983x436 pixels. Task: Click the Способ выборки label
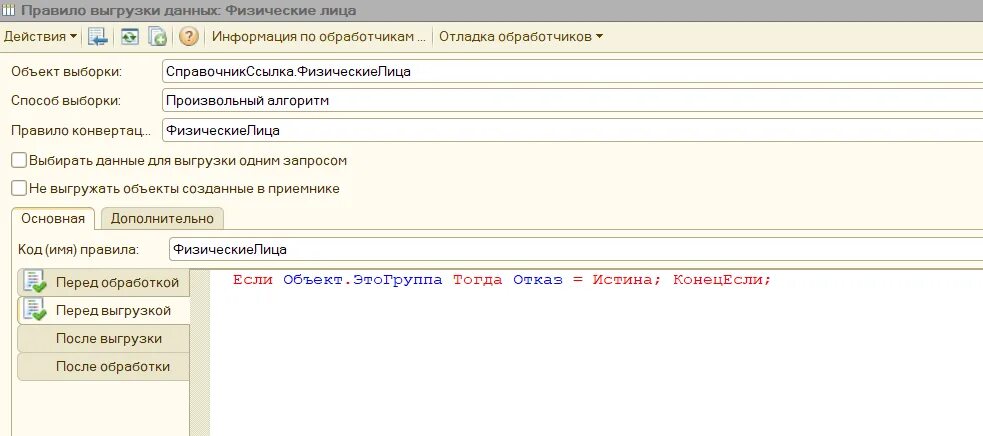point(66,100)
